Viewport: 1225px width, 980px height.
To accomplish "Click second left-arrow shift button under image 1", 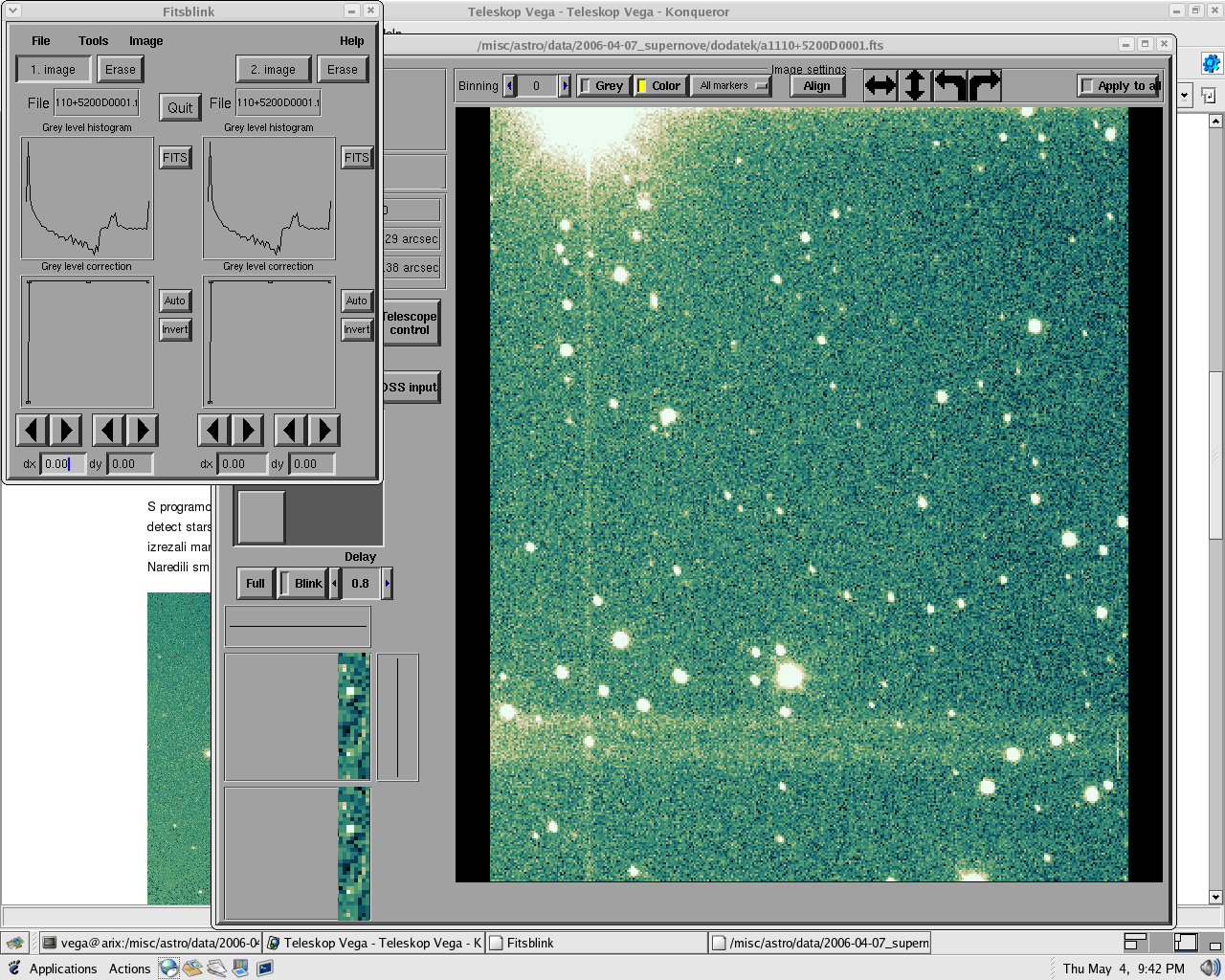I will click(x=108, y=431).
